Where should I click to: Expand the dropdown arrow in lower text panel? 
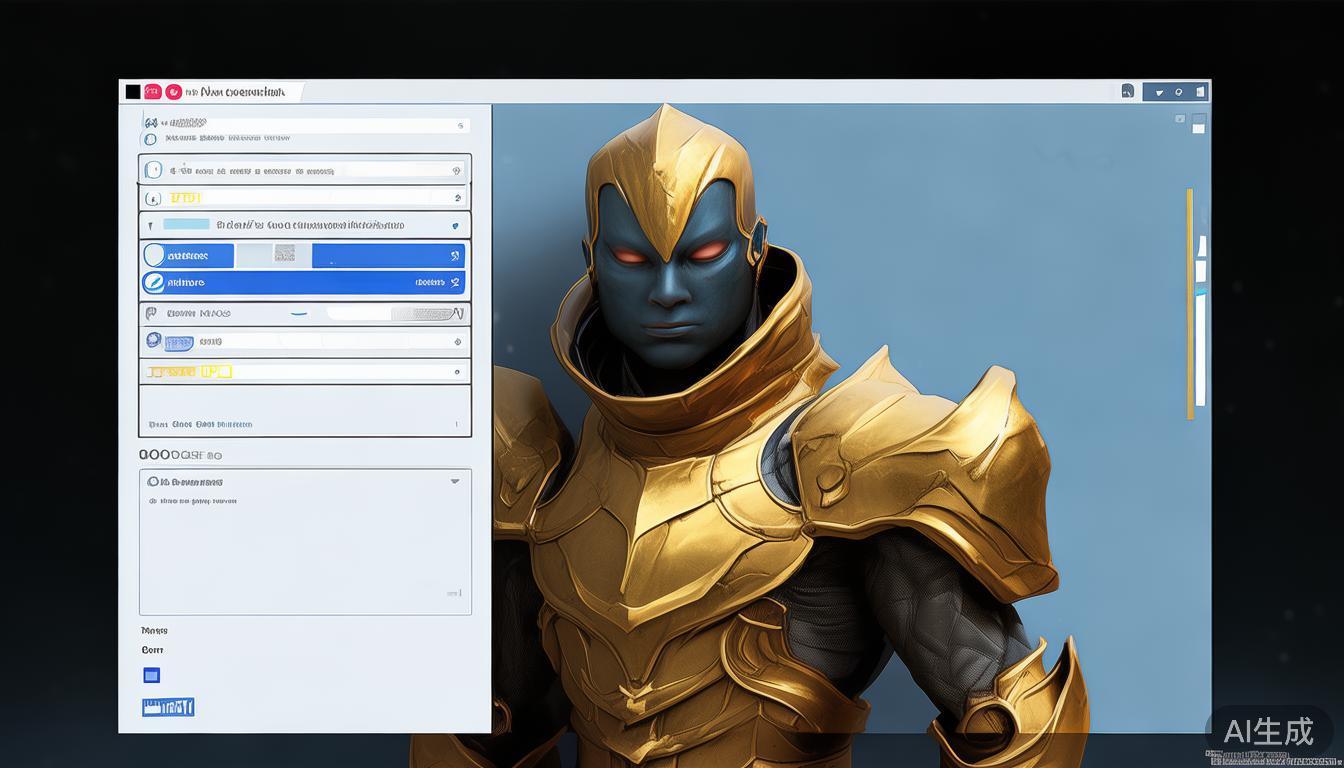tap(455, 481)
